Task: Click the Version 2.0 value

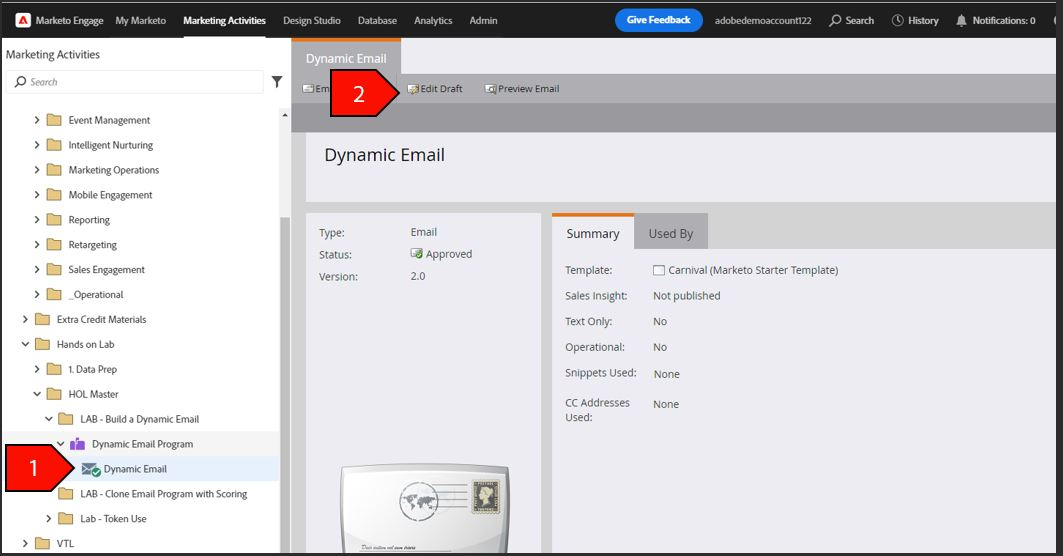Action: click(418, 276)
